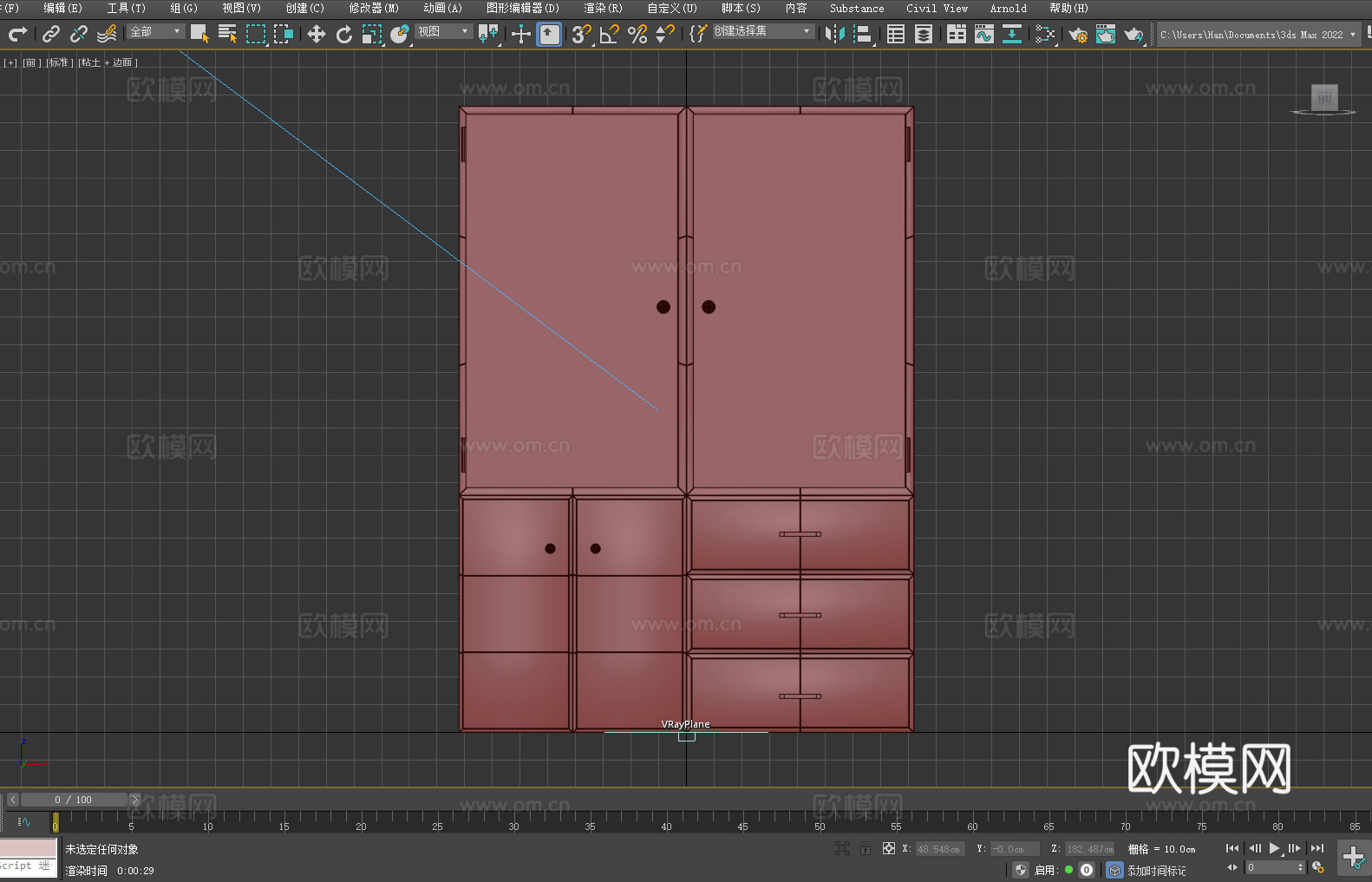Click the Play Animation button
Viewport: 1372px width, 882px height.
point(1275,848)
